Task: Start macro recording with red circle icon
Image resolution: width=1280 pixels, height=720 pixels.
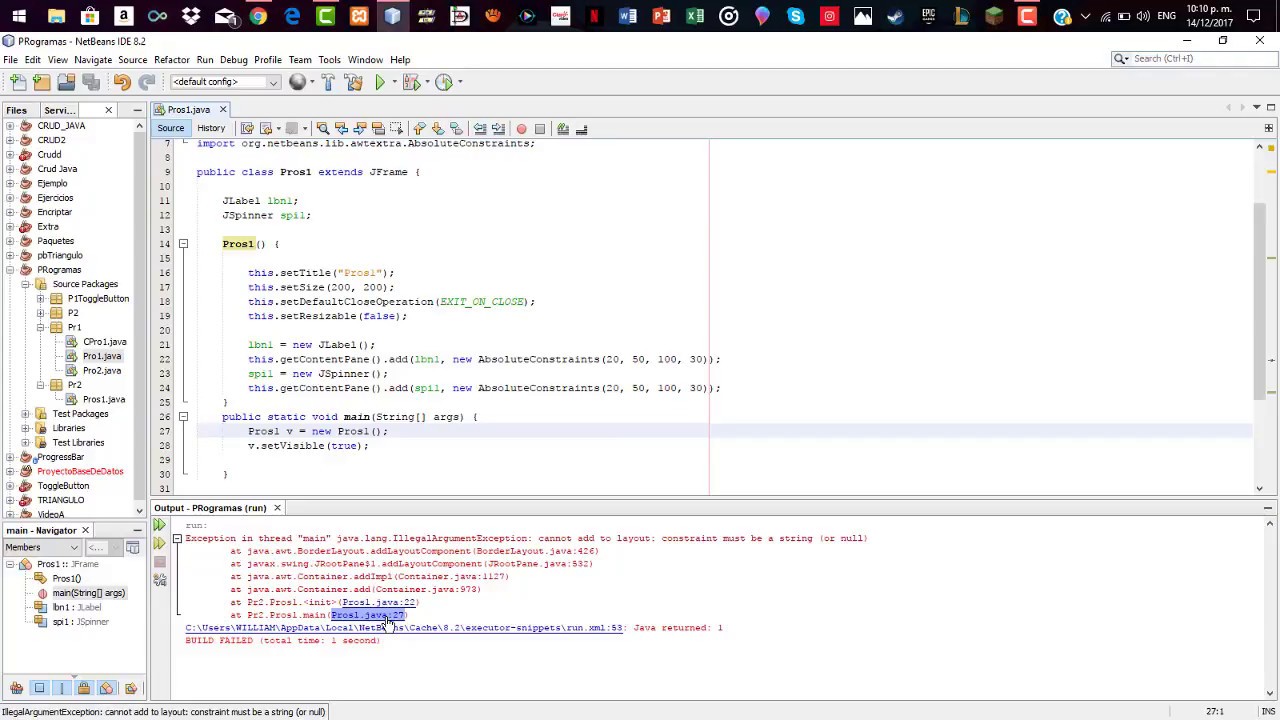Action: coord(521,129)
